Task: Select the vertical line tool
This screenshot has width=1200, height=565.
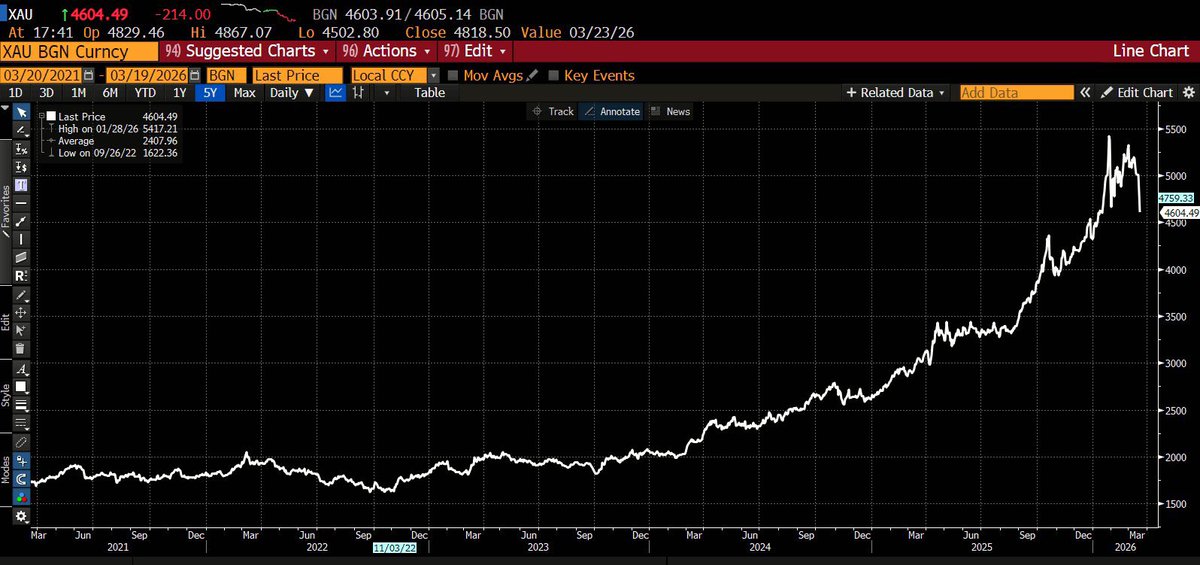Action: [22, 239]
